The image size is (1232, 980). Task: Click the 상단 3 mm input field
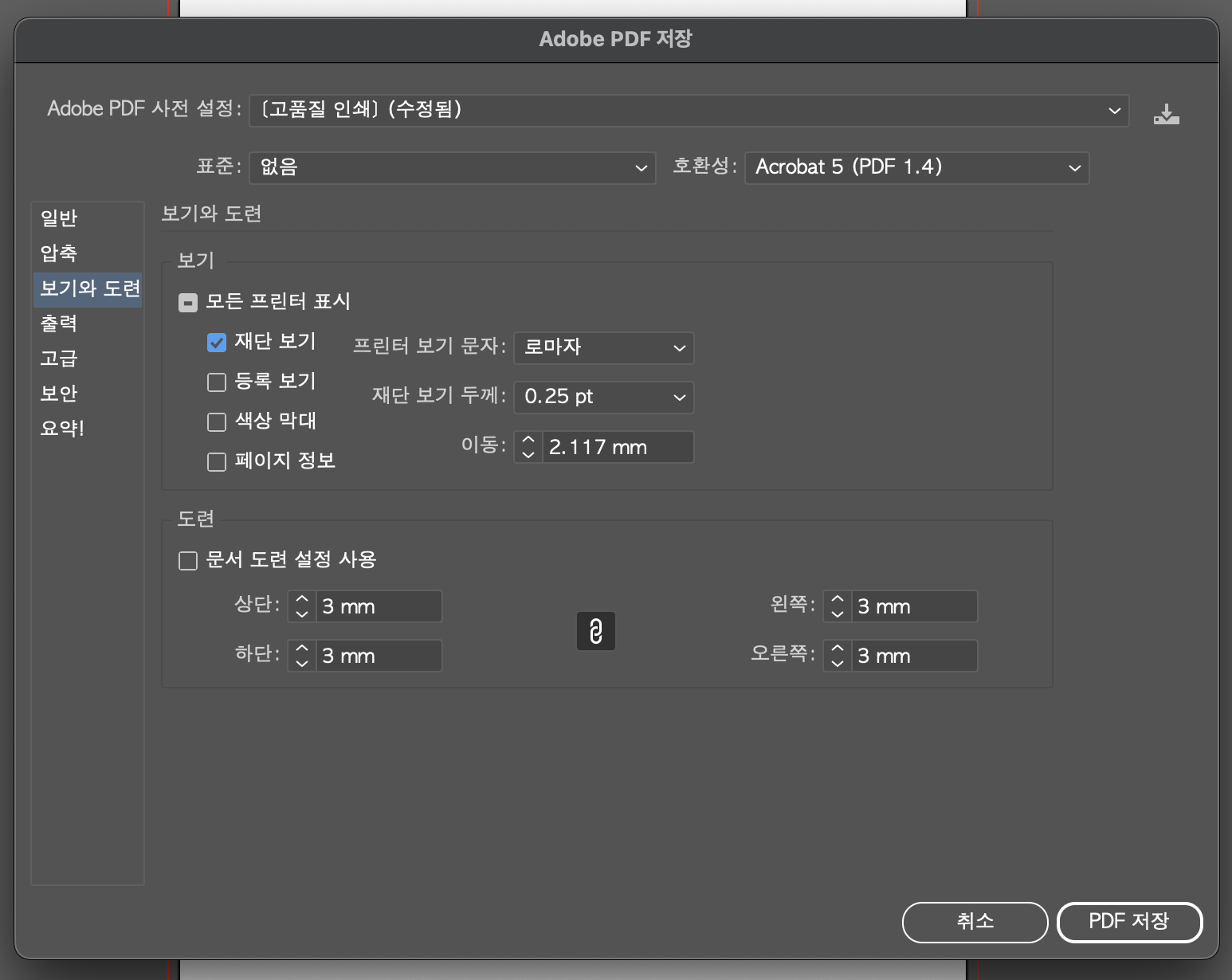point(379,606)
